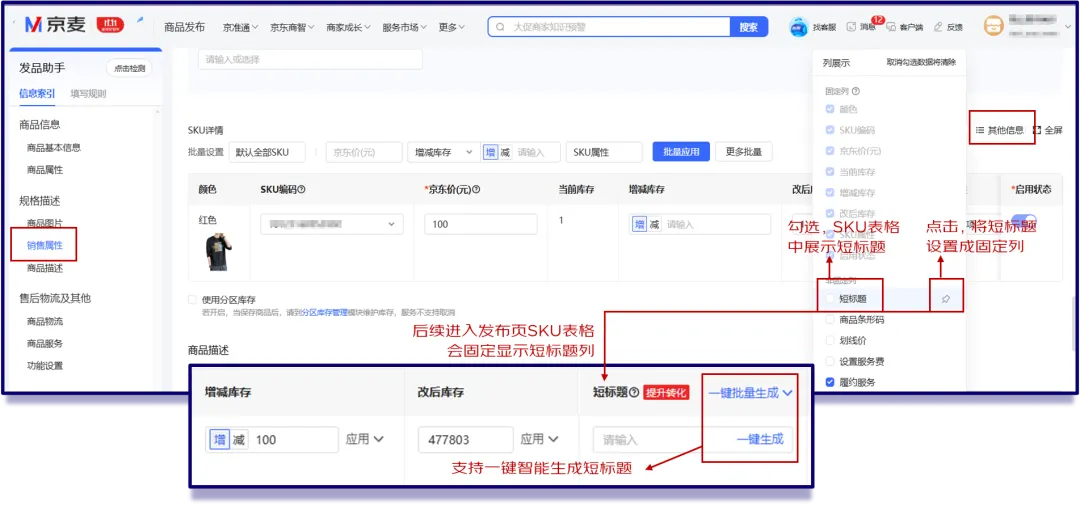Open the SKU编码 dropdown in red row
1080x506 pixels.
click(x=332, y=224)
